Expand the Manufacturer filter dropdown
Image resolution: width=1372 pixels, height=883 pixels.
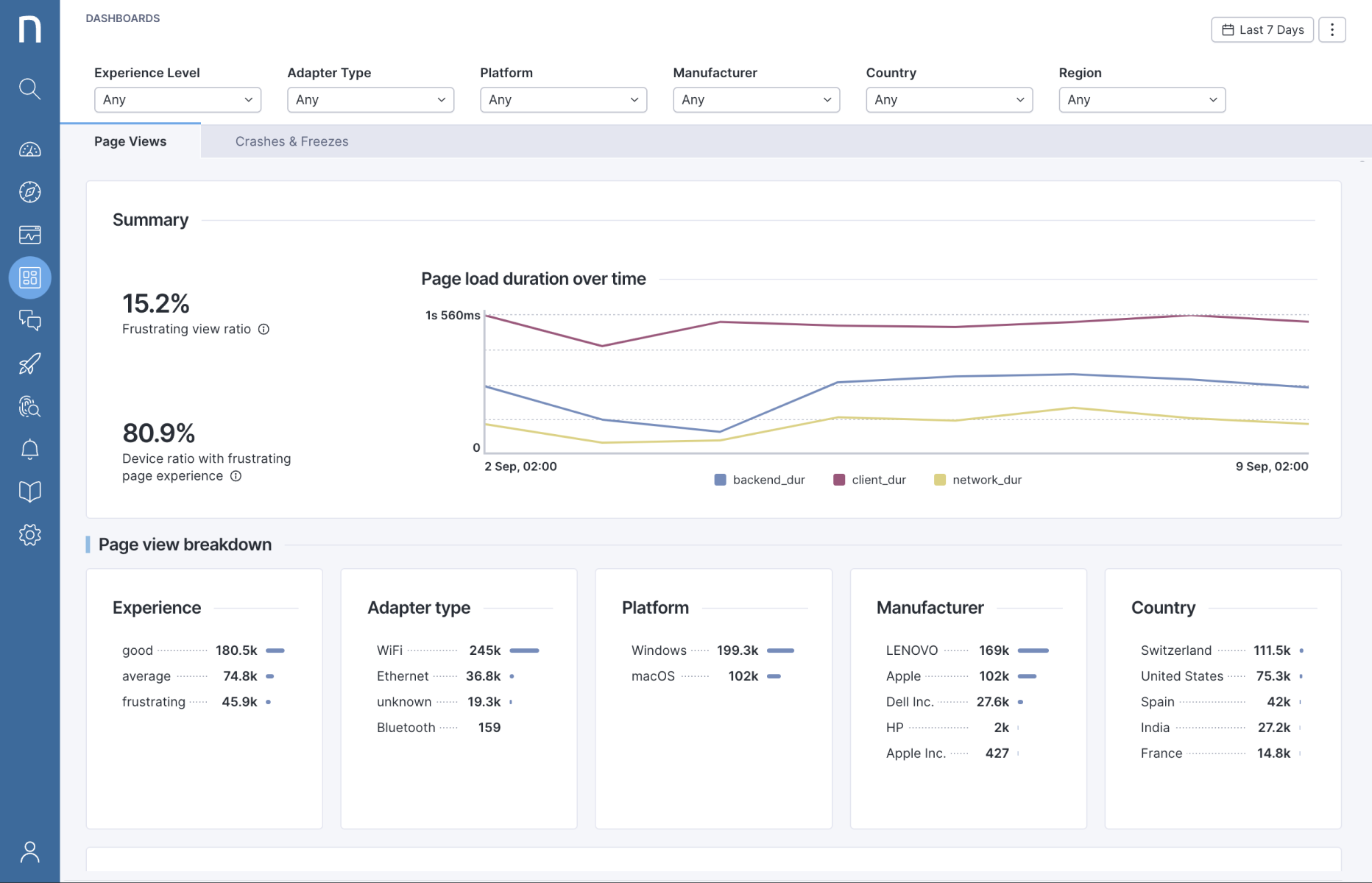pyautogui.click(x=756, y=99)
